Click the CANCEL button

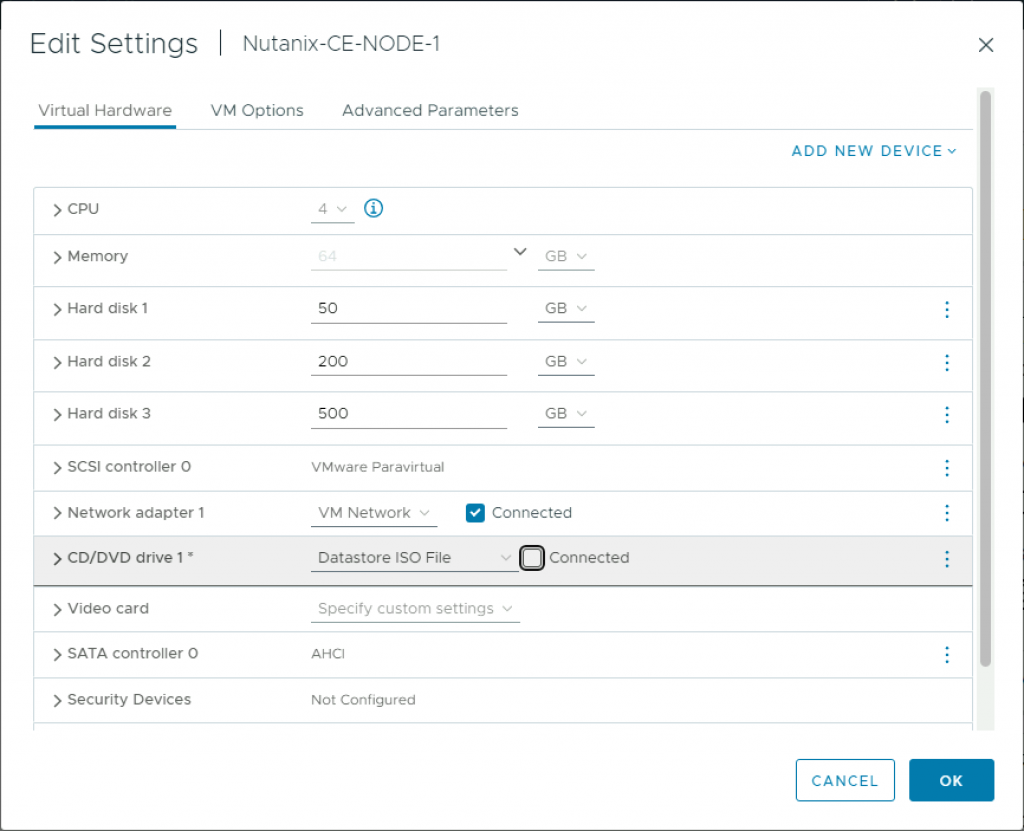point(845,780)
